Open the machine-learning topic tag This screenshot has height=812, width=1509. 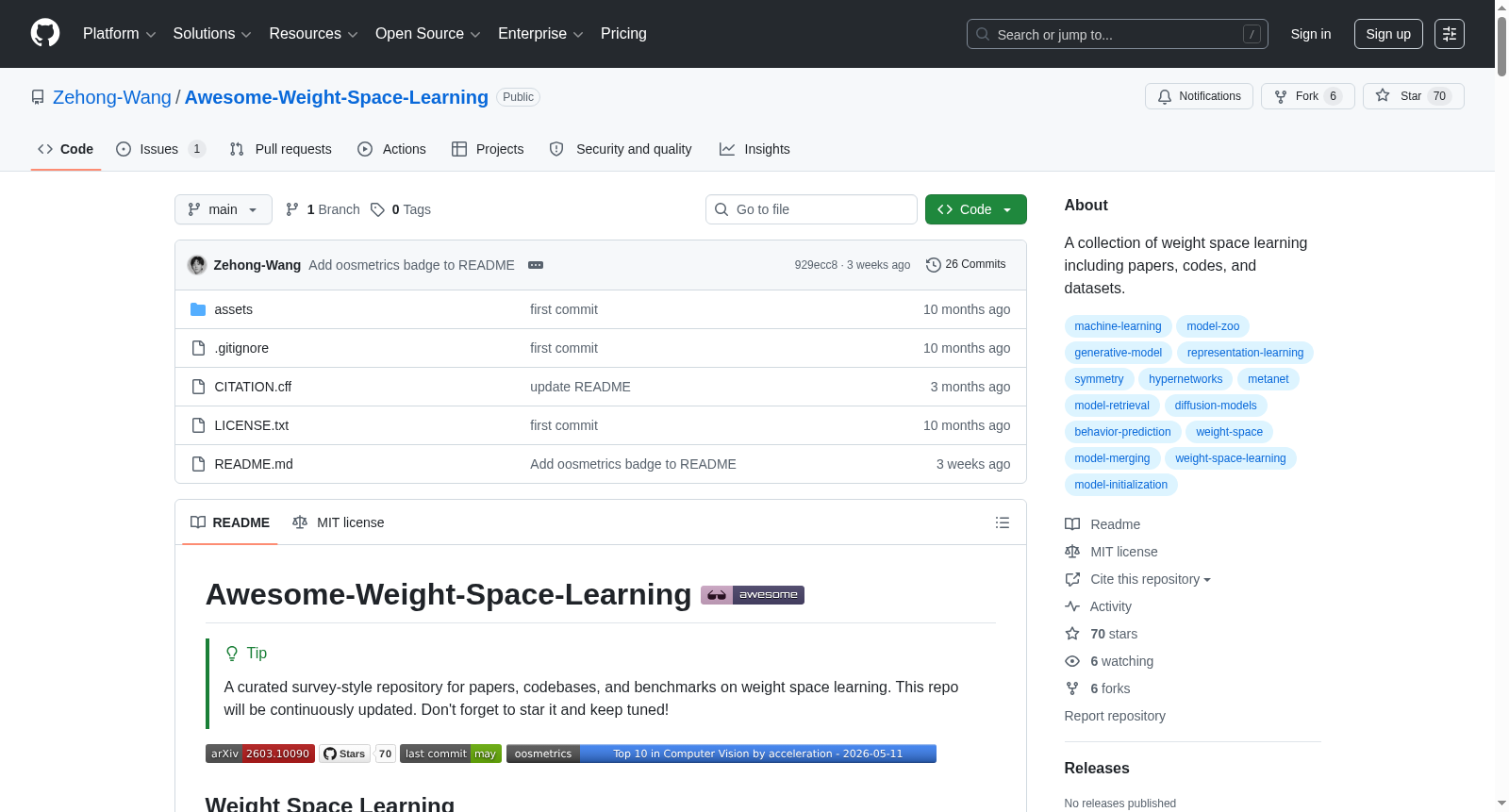pyautogui.click(x=1118, y=326)
